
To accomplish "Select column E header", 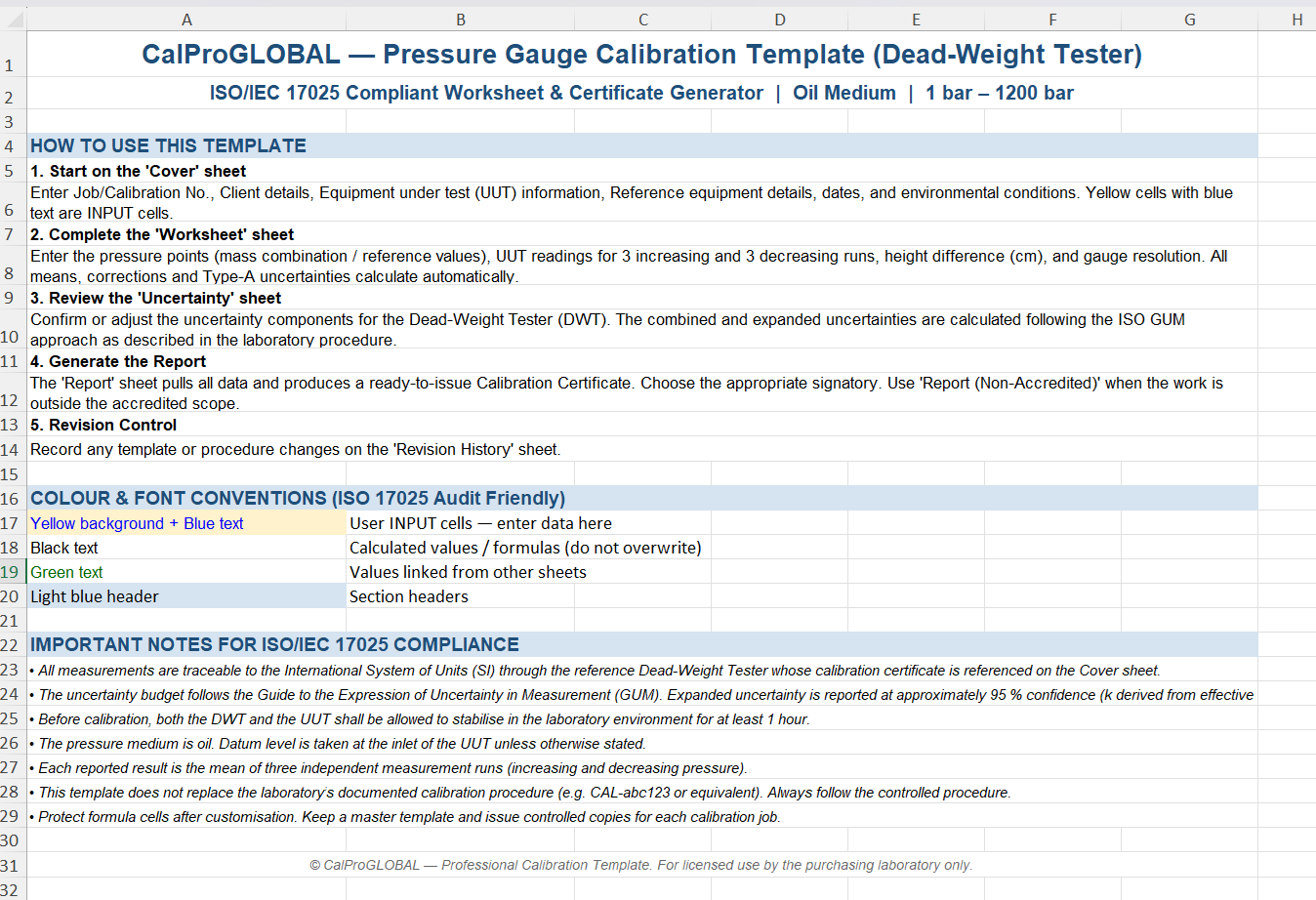I will coord(916,20).
